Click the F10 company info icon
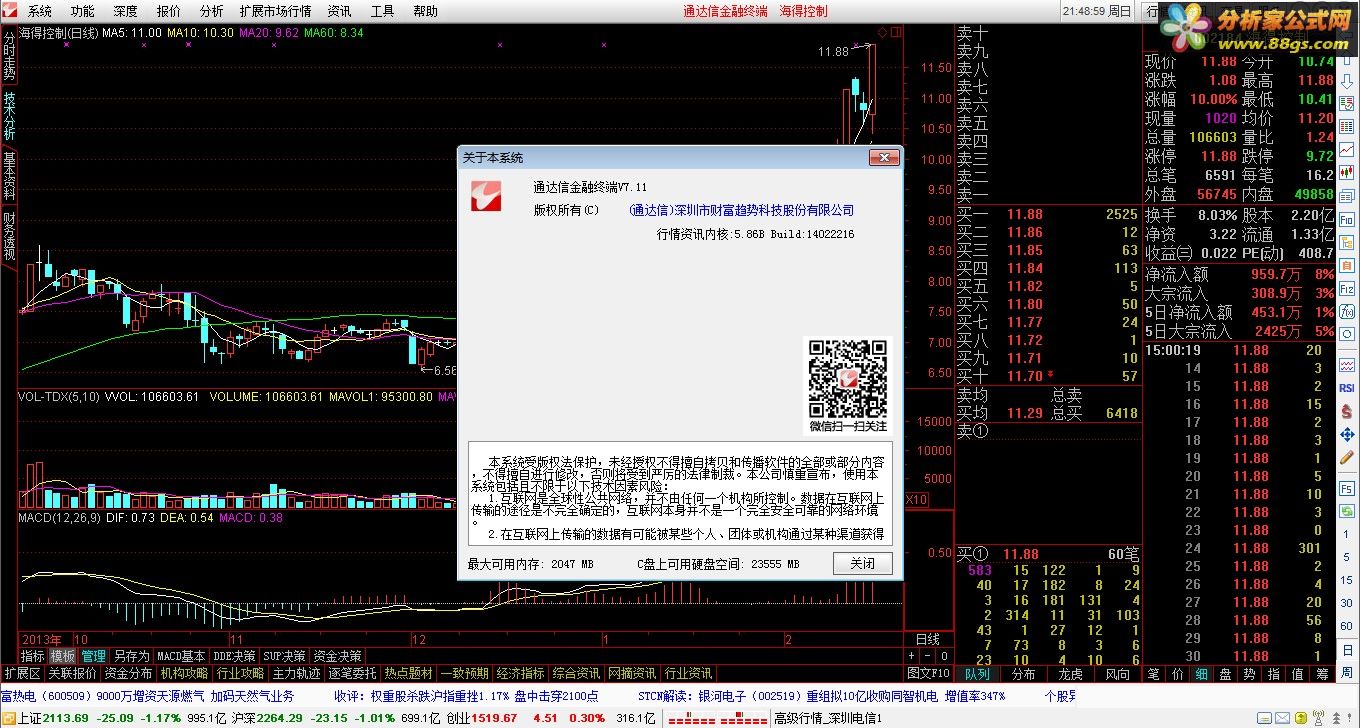Screen dimensions: 1360x728 (1346, 218)
